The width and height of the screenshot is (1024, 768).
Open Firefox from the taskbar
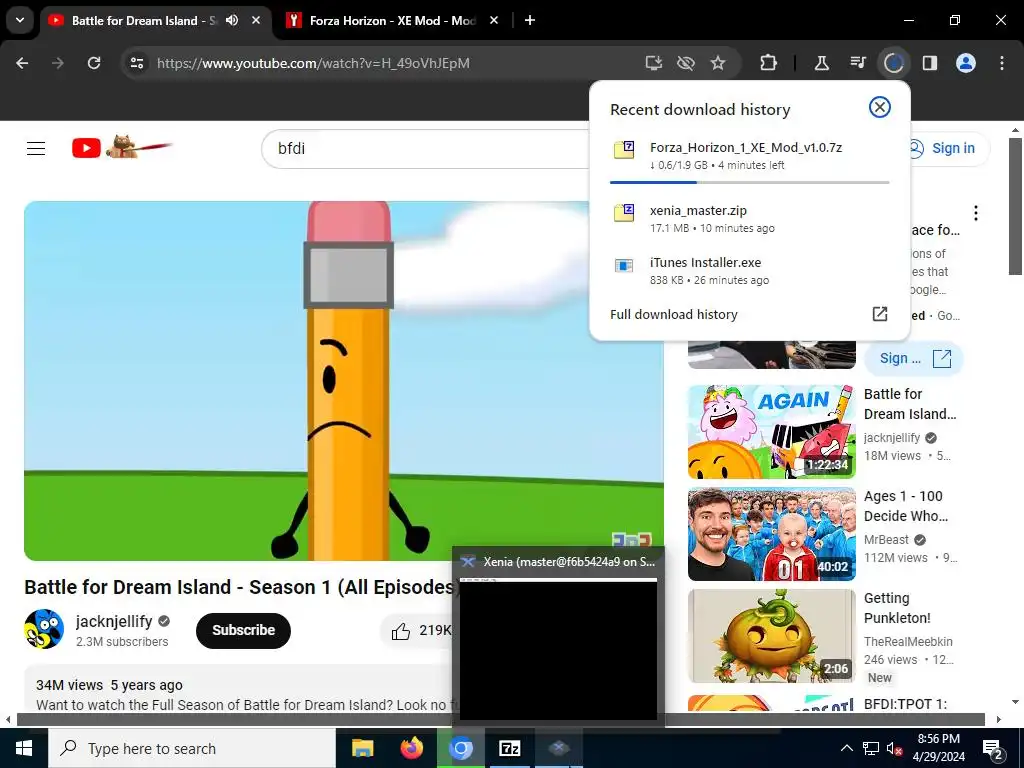point(411,748)
